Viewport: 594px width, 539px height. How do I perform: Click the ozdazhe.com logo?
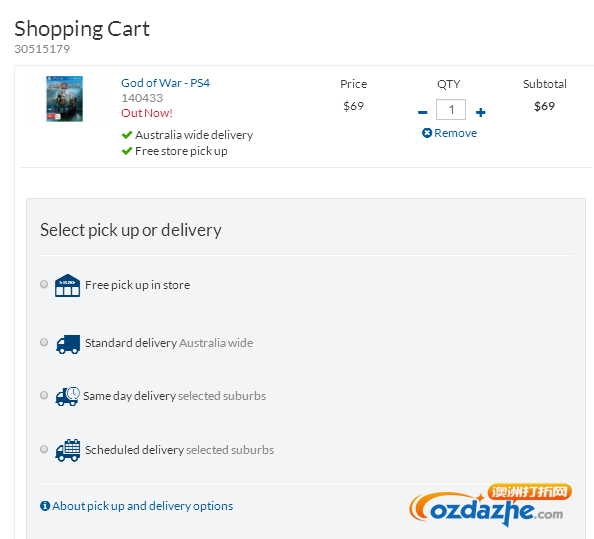pos(491,505)
